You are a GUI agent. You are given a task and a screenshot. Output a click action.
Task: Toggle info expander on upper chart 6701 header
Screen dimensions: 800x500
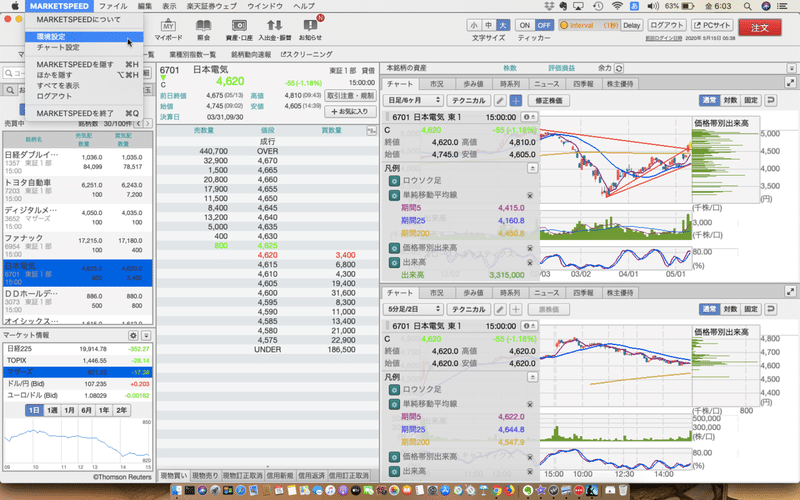(x=529, y=117)
